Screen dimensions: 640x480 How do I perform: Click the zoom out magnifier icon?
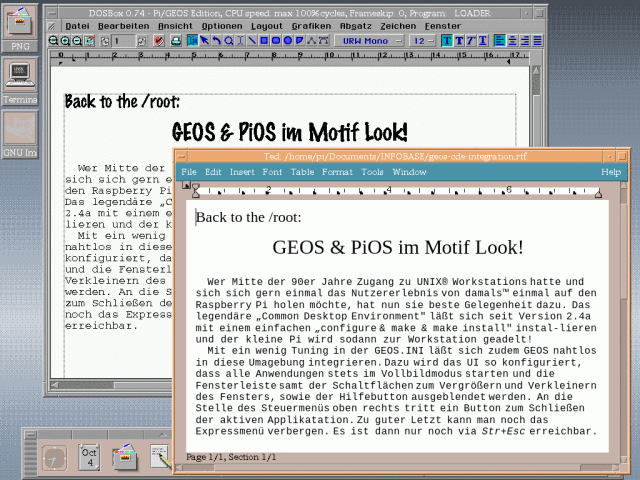click(x=77, y=41)
